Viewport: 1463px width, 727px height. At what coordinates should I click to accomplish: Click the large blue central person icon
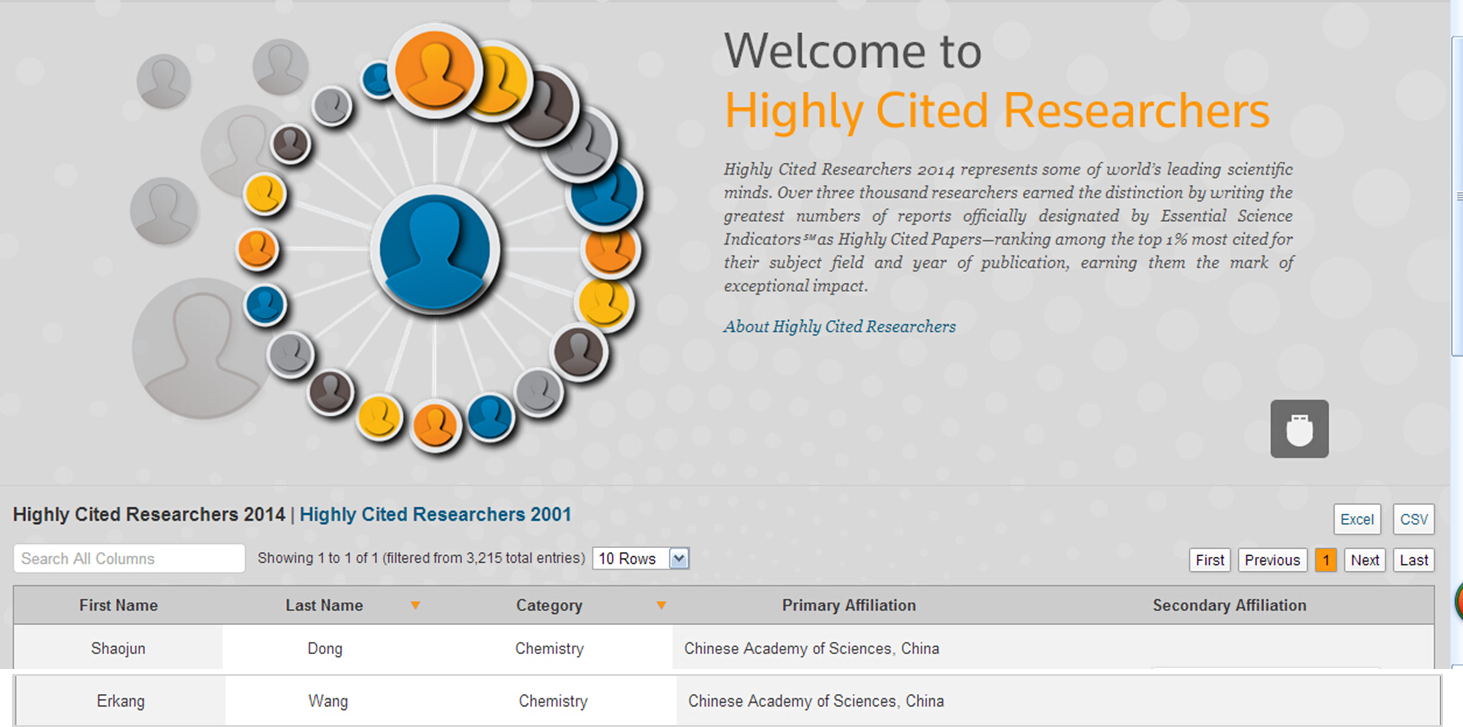coord(435,249)
